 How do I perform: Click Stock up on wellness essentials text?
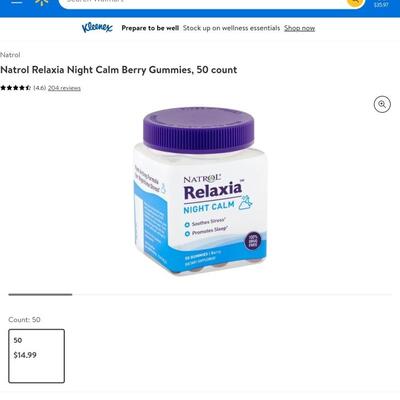tap(231, 28)
